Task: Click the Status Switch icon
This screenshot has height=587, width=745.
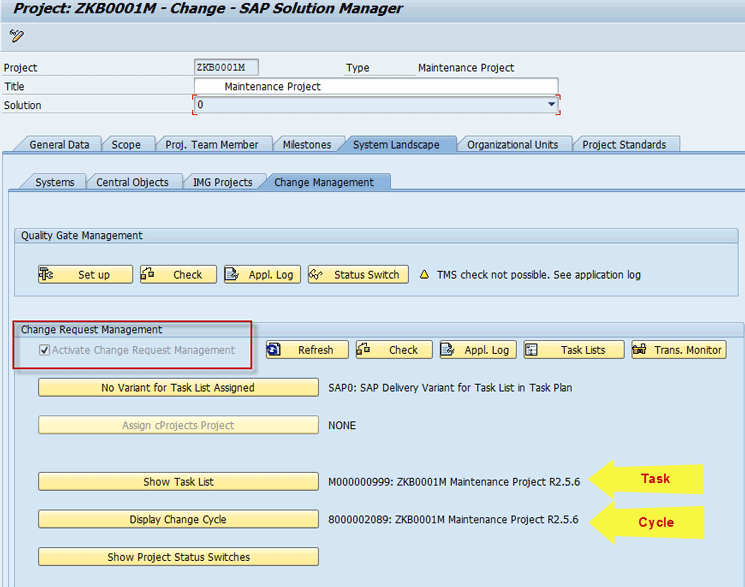Action: click(315, 274)
